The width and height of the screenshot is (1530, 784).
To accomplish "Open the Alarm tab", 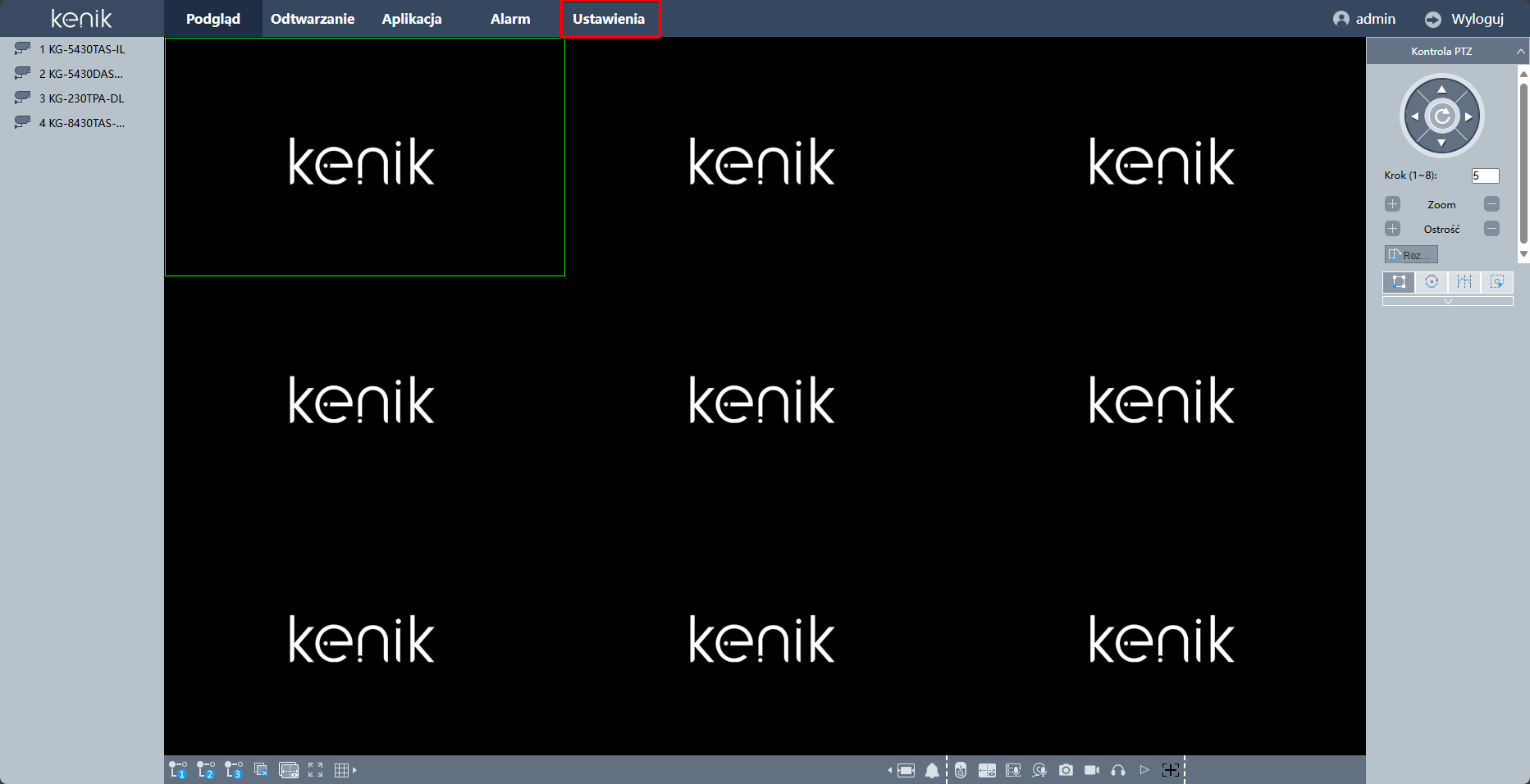I will click(x=510, y=19).
